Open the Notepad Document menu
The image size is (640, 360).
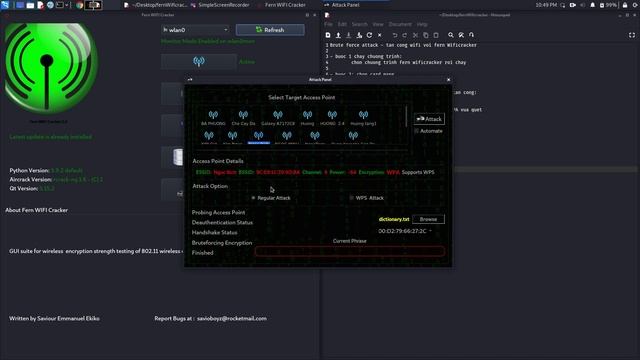point(400,24)
